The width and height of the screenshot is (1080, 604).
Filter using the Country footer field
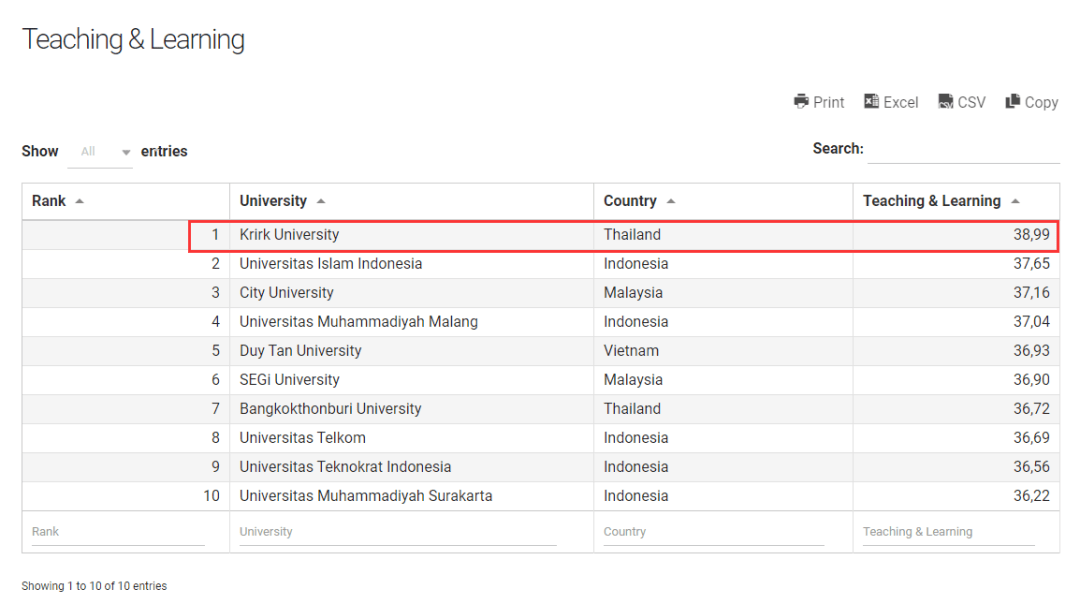[x=713, y=532]
